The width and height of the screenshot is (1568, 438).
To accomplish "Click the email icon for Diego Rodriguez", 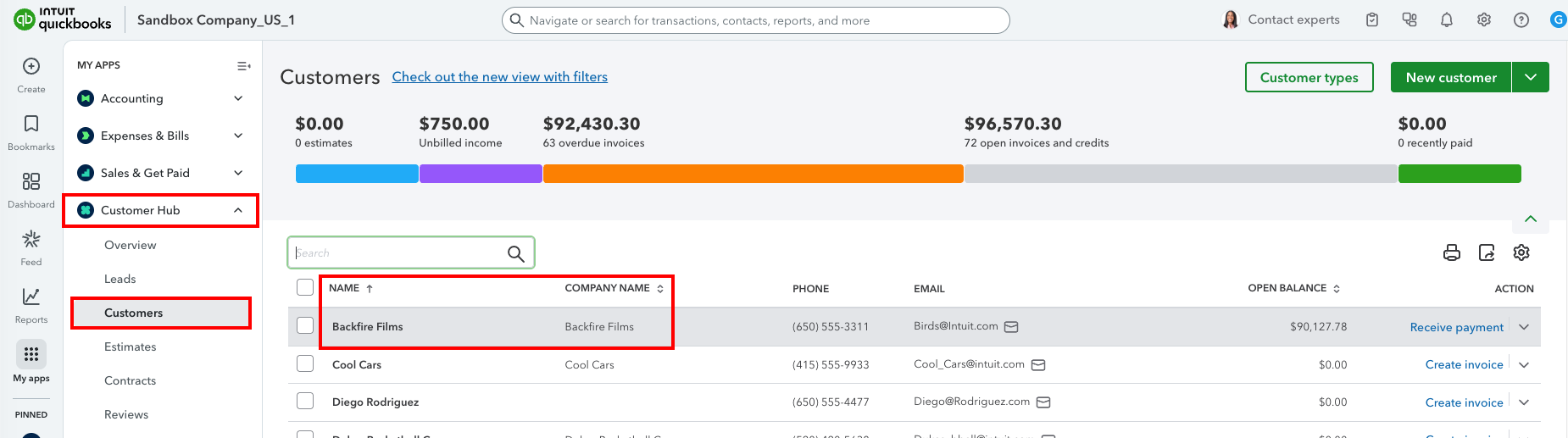I will click(x=1043, y=402).
